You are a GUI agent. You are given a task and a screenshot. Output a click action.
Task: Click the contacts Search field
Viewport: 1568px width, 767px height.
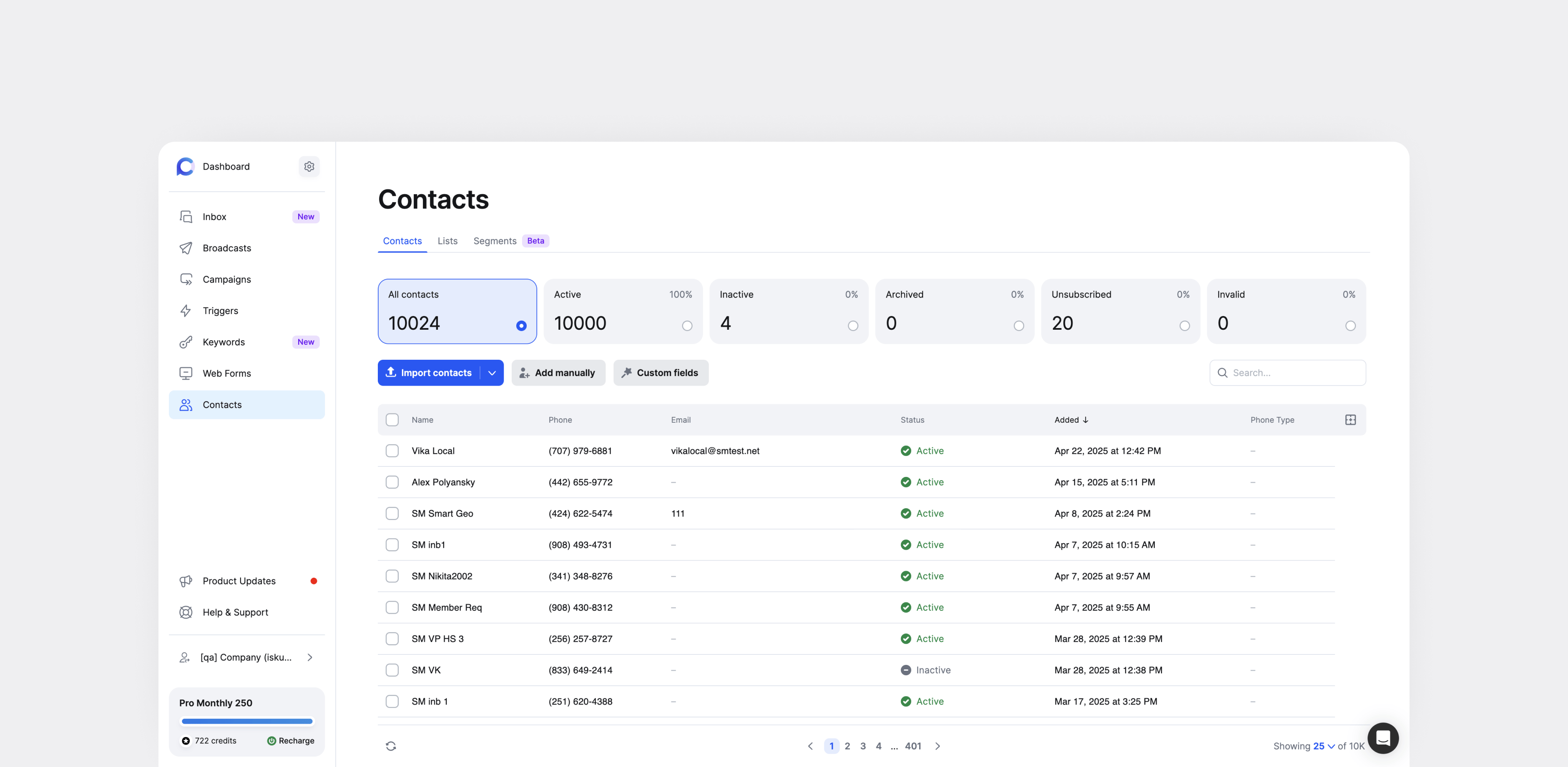click(1287, 373)
